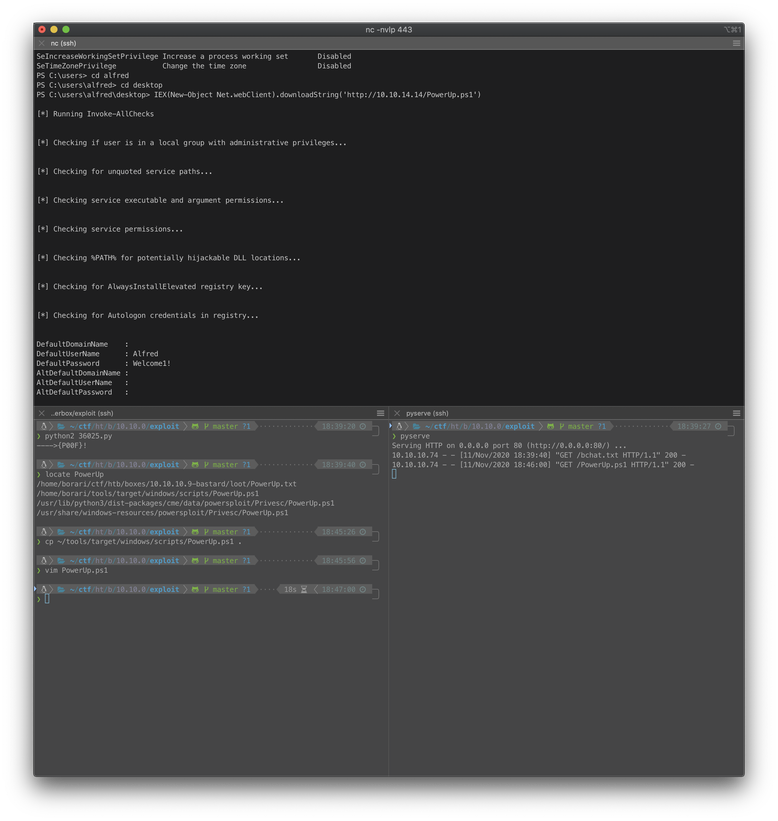The width and height of the screenshot is (778, 821).
Task: Close the nc (ssh) pane with its X
Action: point(41,43)
